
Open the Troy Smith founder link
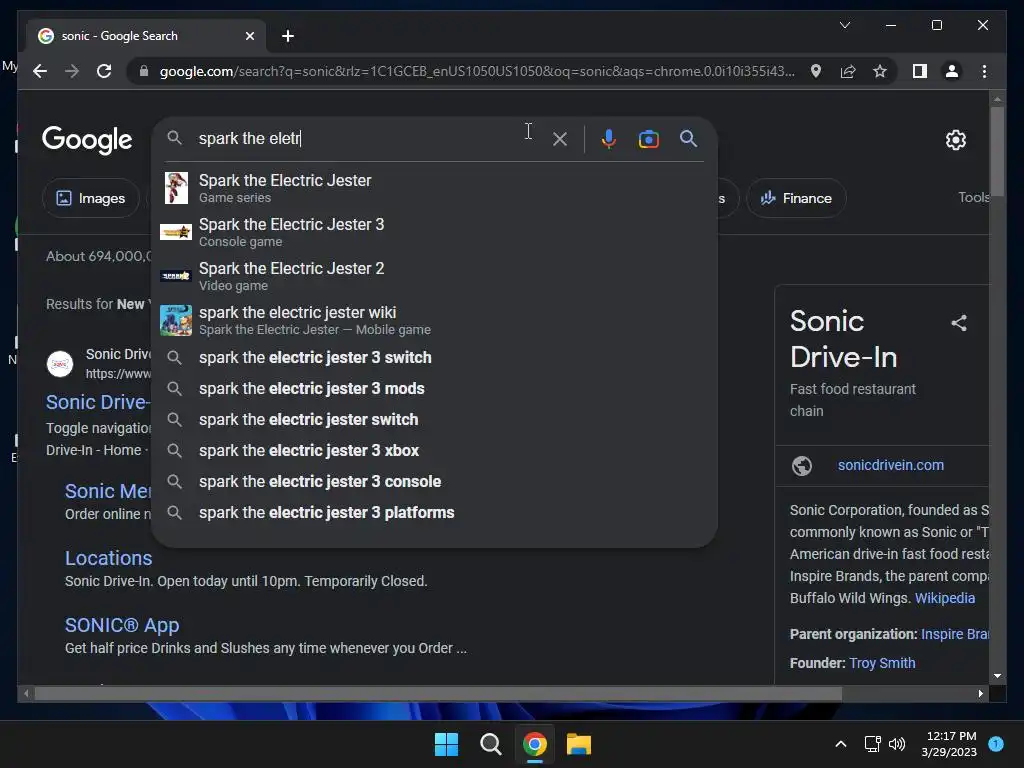click(882, 664)
